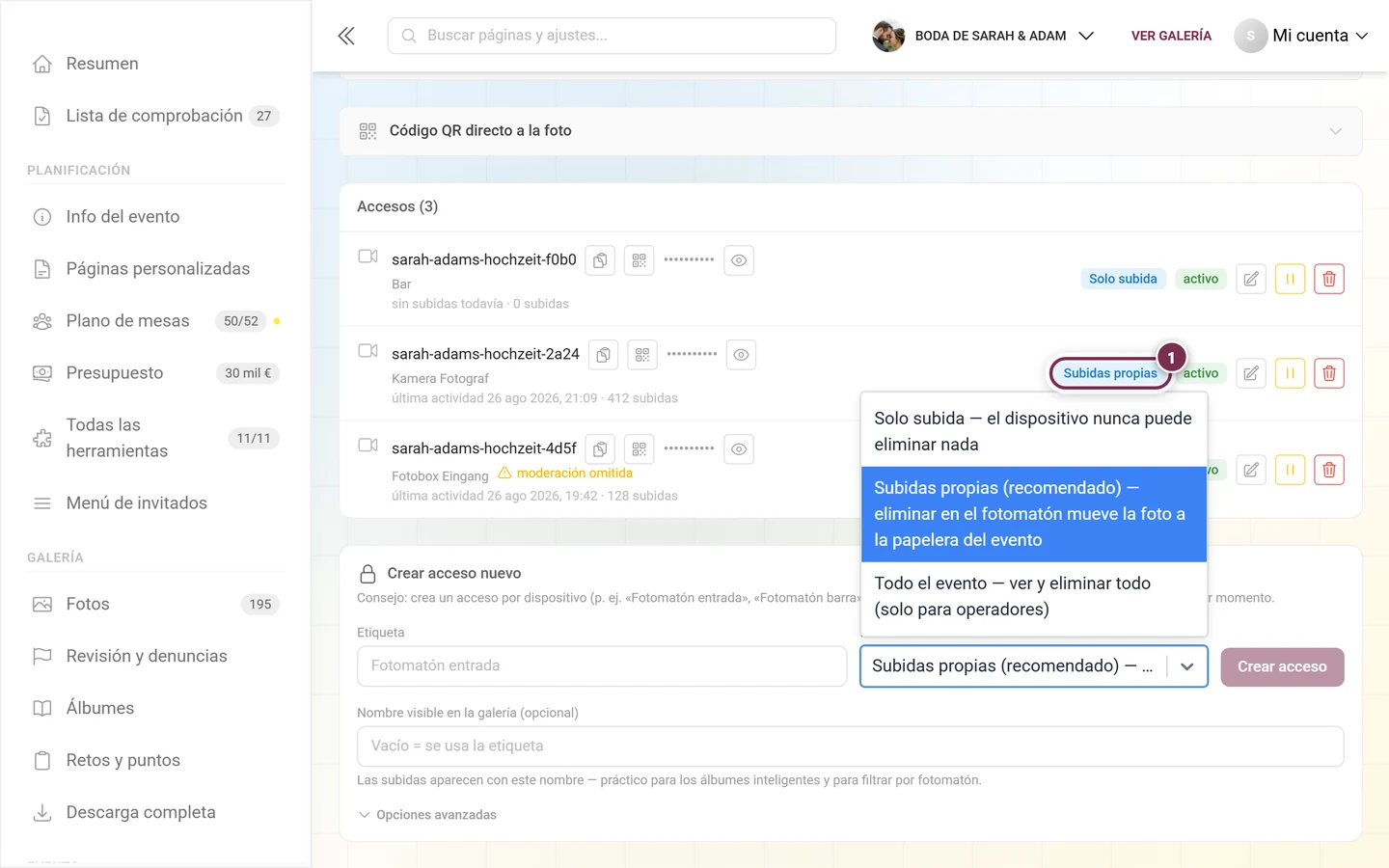Screen dimensions: 1389x868
Task: Choose Todo el evento option
Action: coord(1034,596)
